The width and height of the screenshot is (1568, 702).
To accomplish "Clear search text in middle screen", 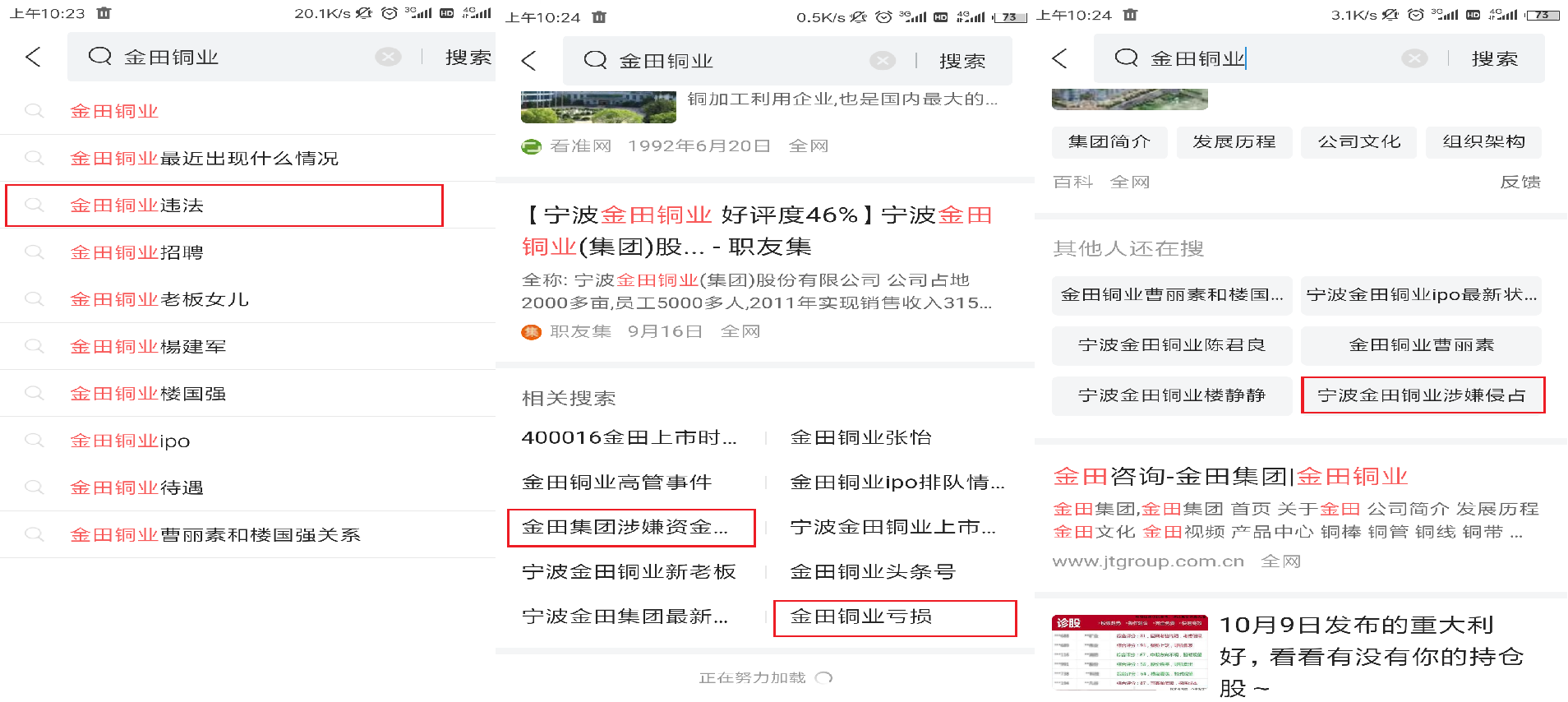I will [x=883, y=61].
